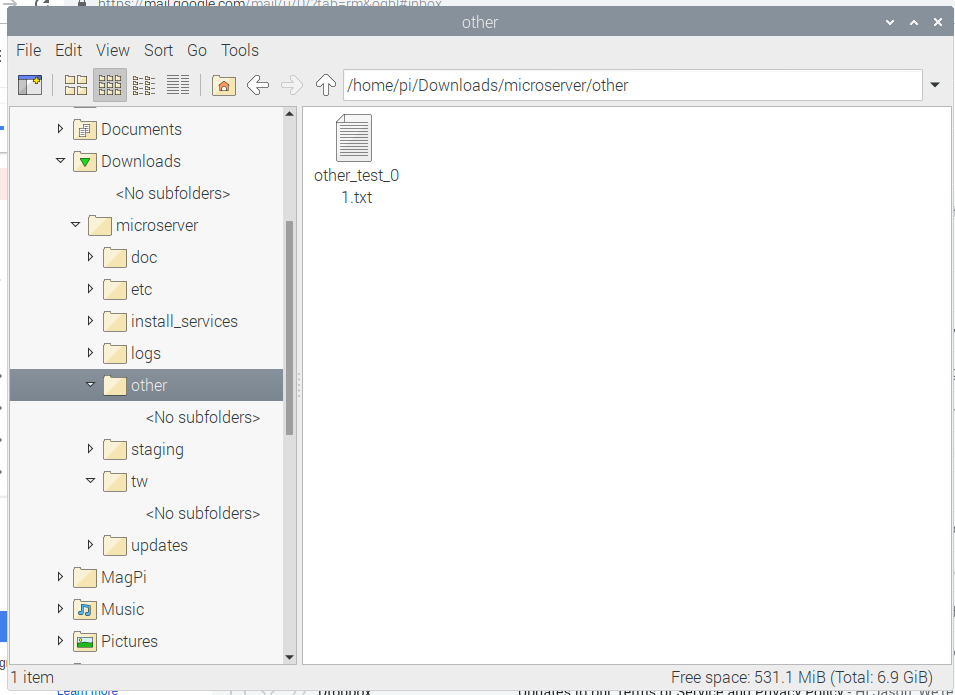Image resolution: width=955 pixels, height=695 pixels.
Task: Go back to the previous folder
Action: coord(257,85)
